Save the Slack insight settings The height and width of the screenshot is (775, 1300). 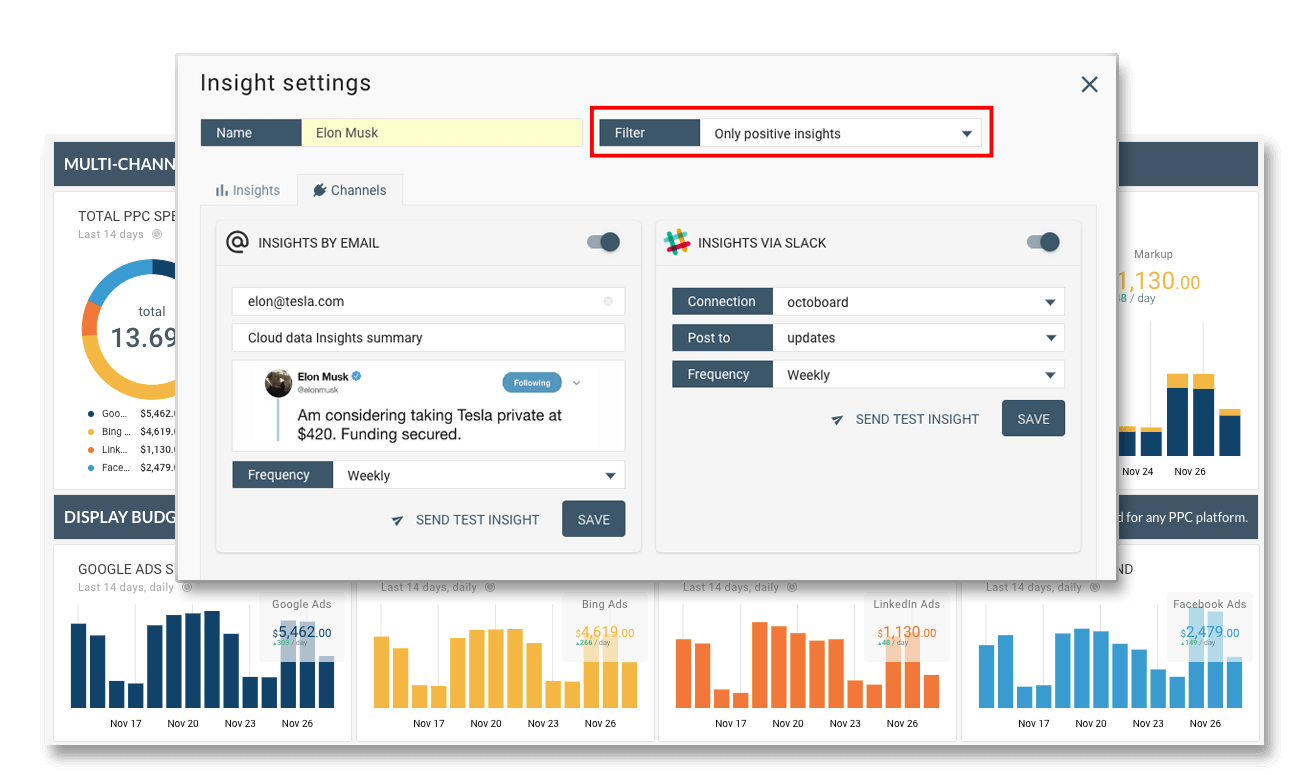coord(1033,418)
